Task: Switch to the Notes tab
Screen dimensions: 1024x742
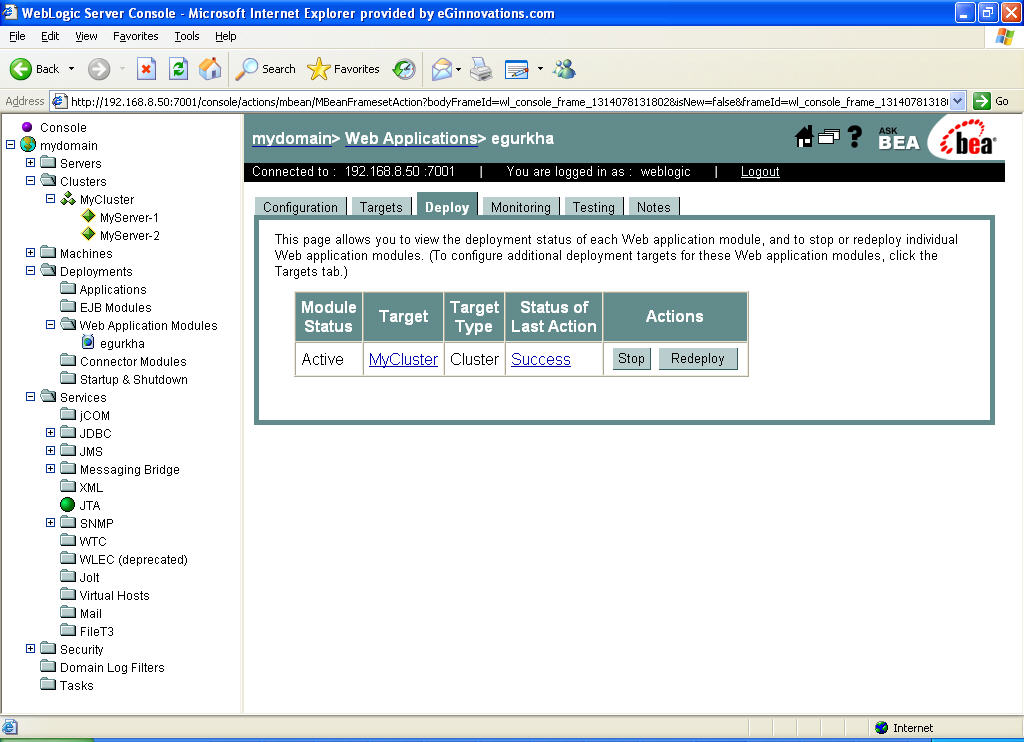Action: [654, 206]
